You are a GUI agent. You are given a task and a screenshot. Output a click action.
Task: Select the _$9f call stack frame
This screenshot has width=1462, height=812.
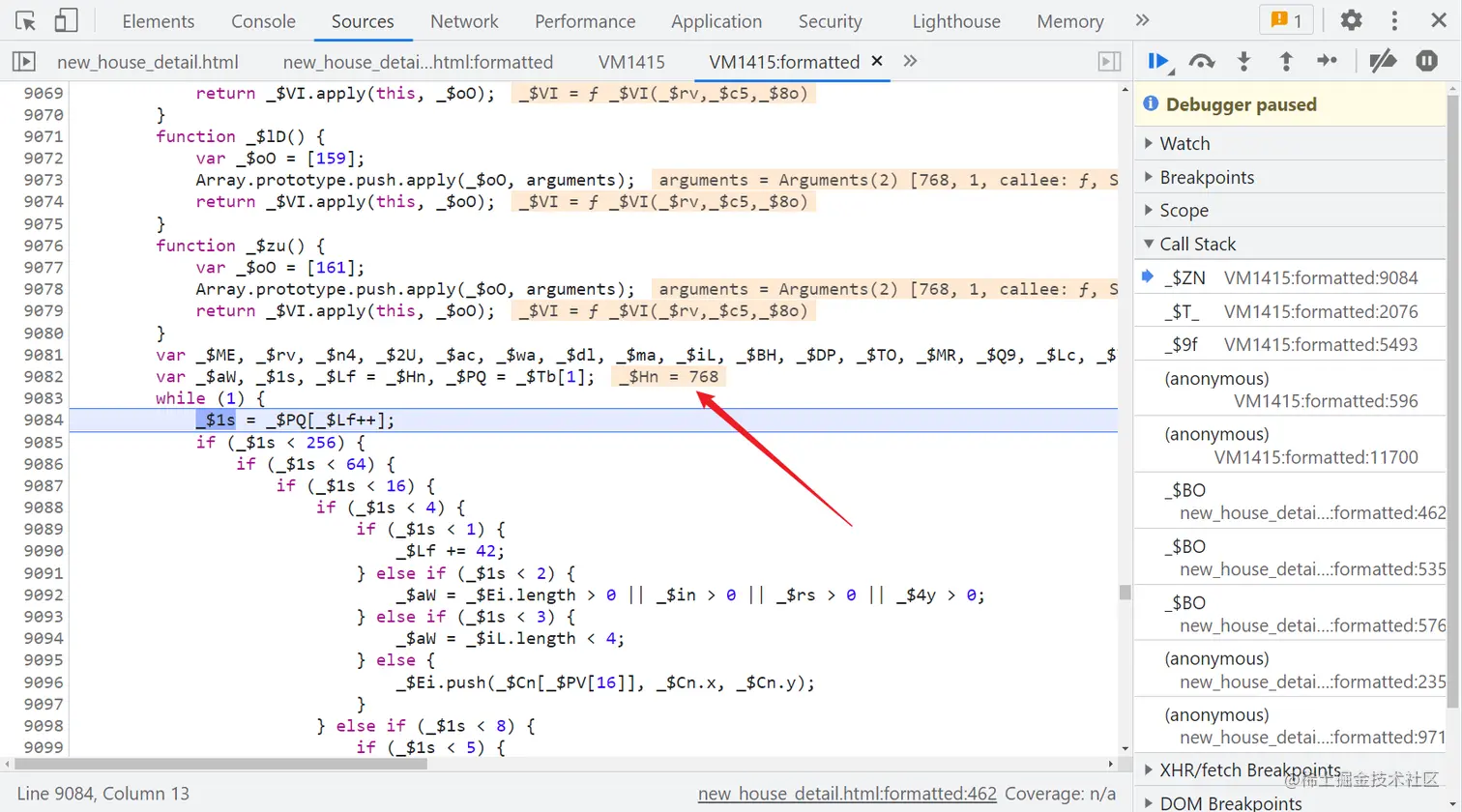click(x=1290, y=344)
